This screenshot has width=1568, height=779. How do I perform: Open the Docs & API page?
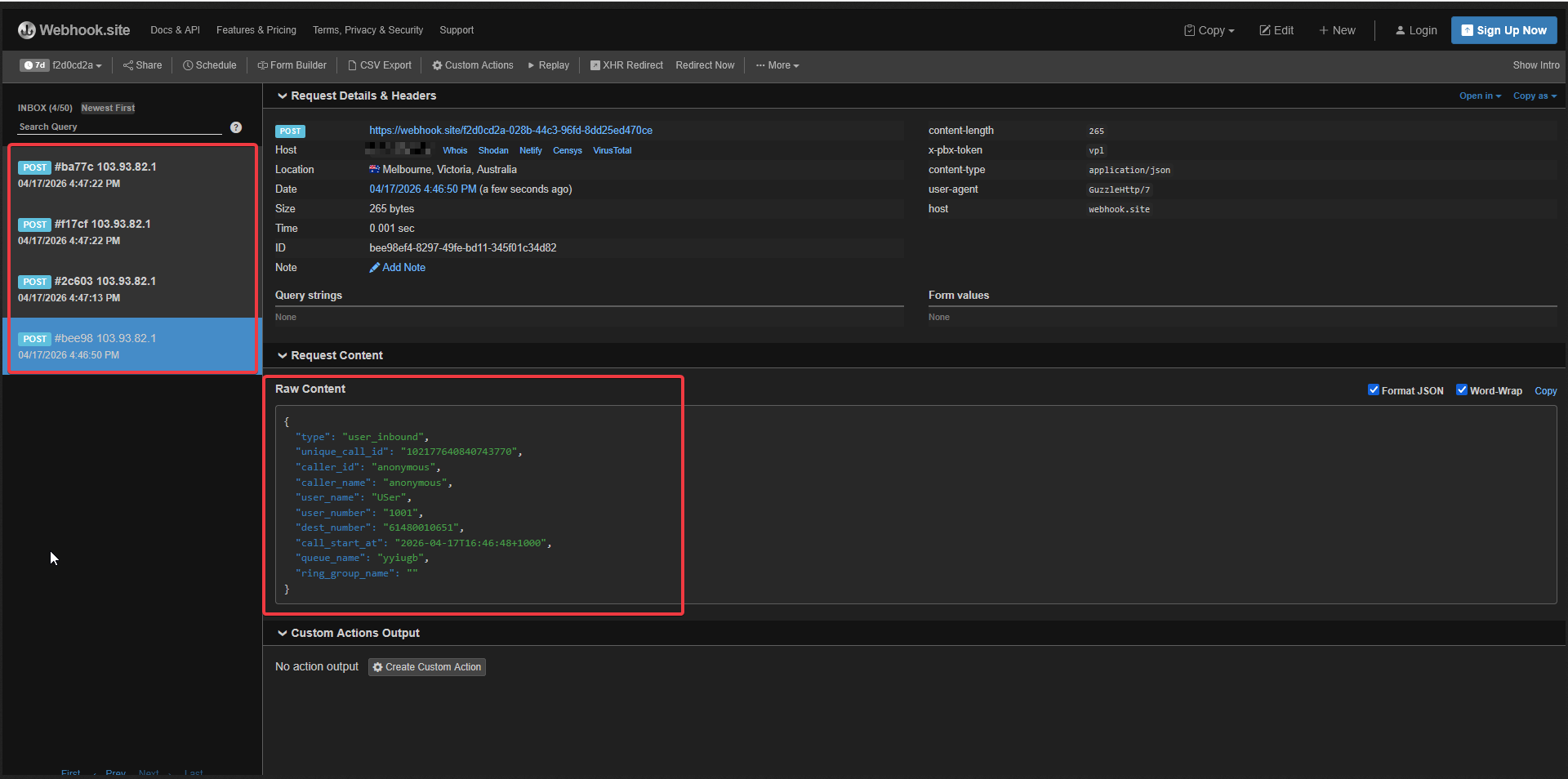click(175, 30)
